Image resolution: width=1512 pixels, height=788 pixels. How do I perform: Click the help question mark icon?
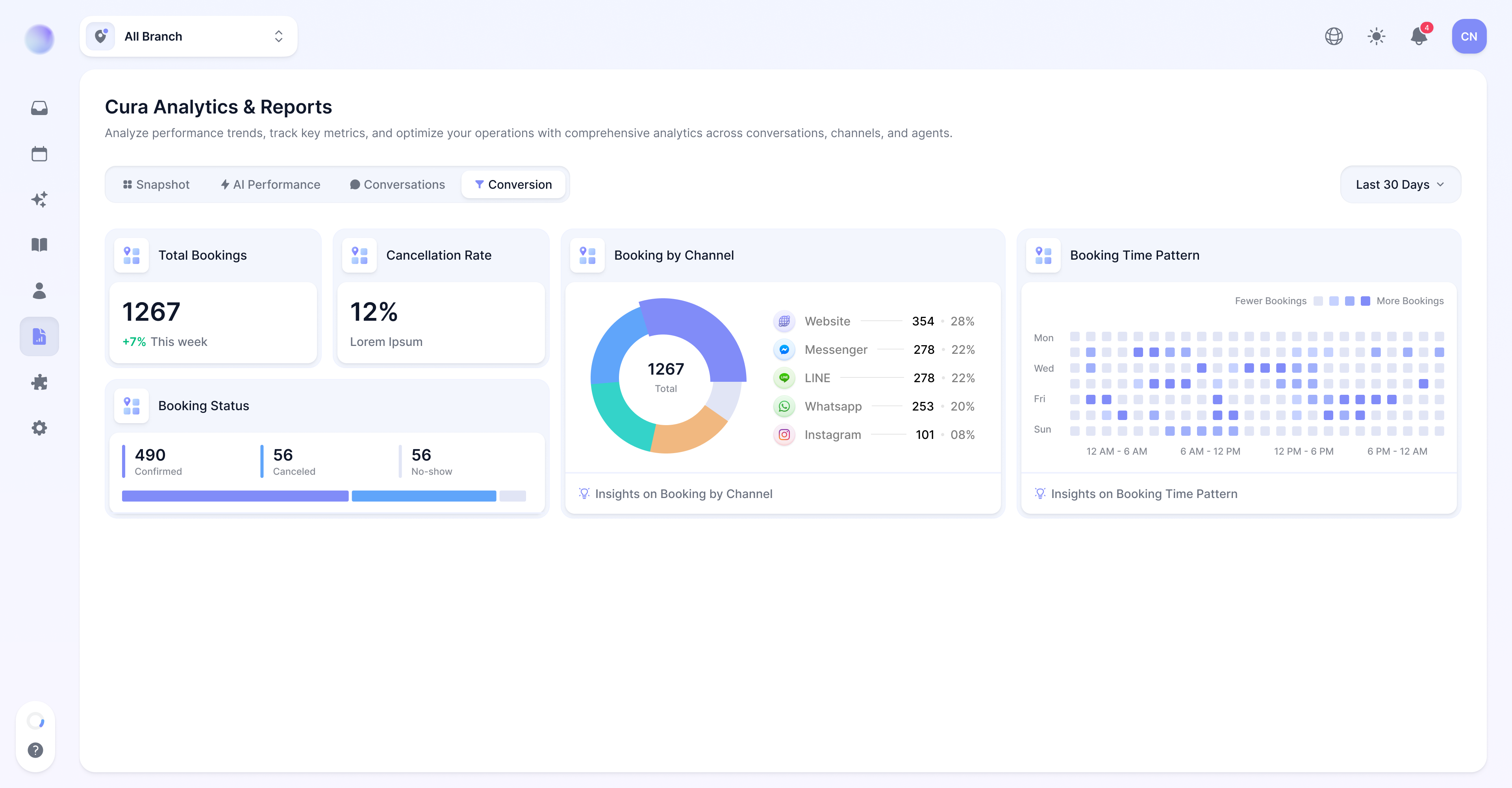click(x=36, y=750)
